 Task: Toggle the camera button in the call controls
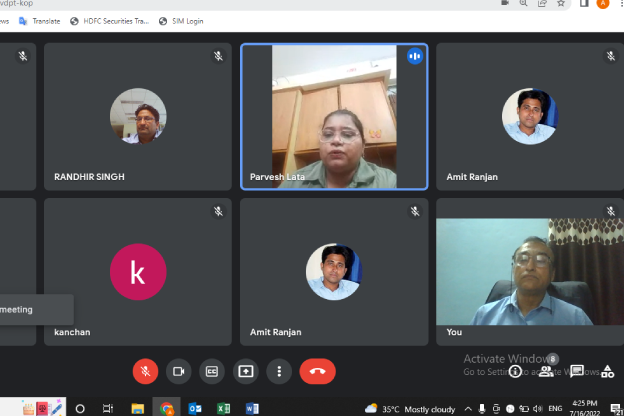click(179, 371)
